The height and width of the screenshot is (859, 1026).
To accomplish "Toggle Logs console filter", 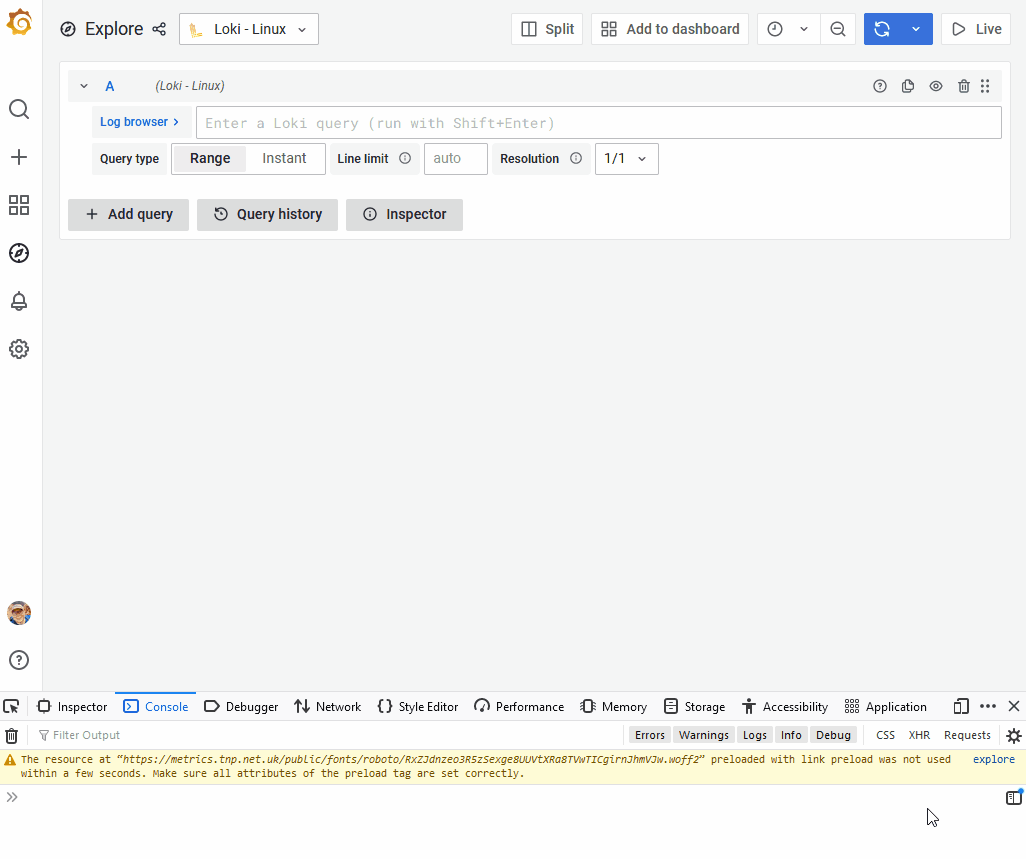I will pos(754,735).
